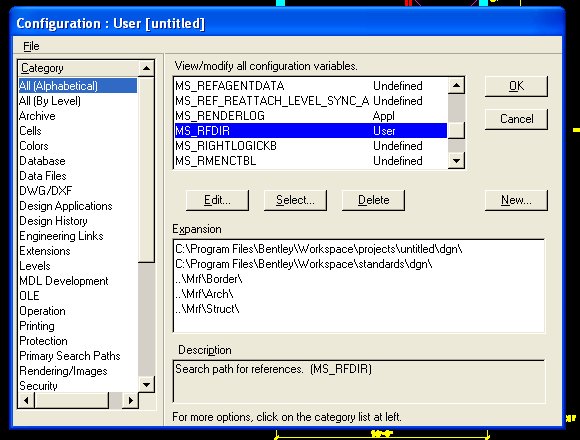
Task: Click the variable list scrollbar thumb
Action: point(456,131)
